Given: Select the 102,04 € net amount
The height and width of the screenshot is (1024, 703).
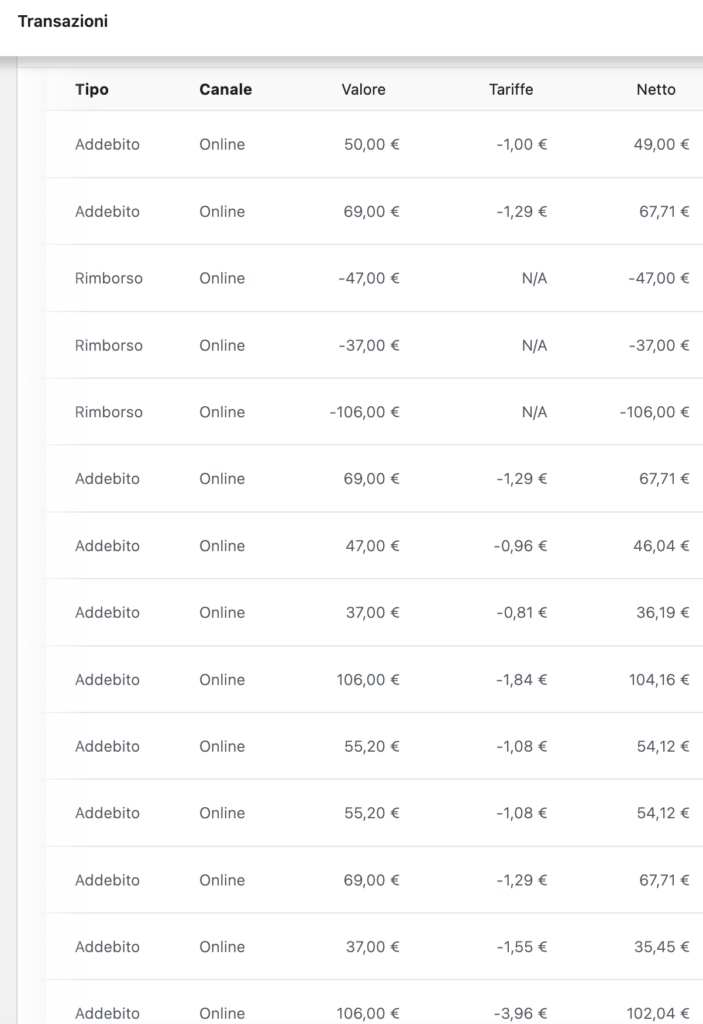Looking at the screenshot, I should pyautogui.click(x=657, y=1013).
